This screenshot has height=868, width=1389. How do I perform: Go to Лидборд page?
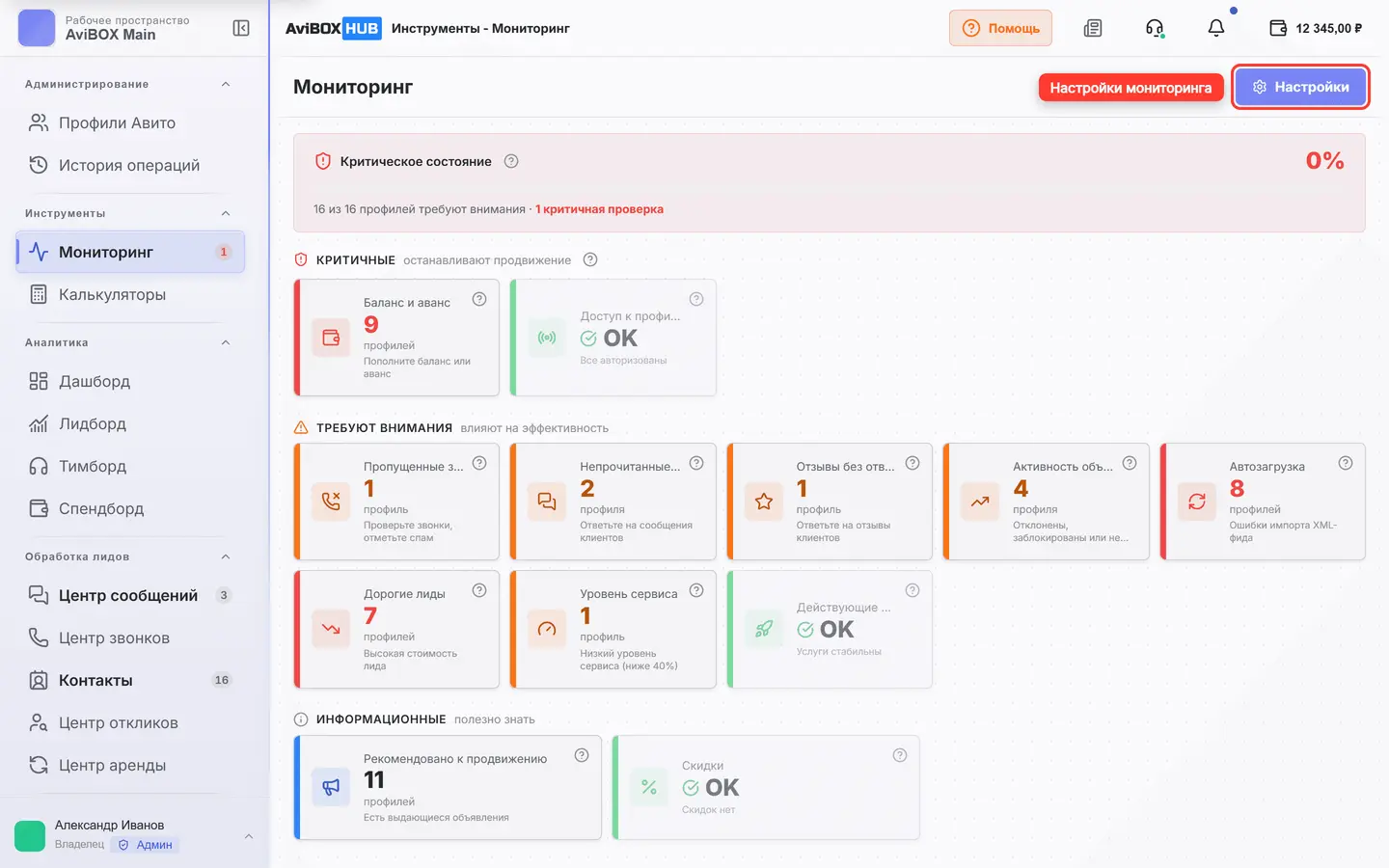click(130, 423)
